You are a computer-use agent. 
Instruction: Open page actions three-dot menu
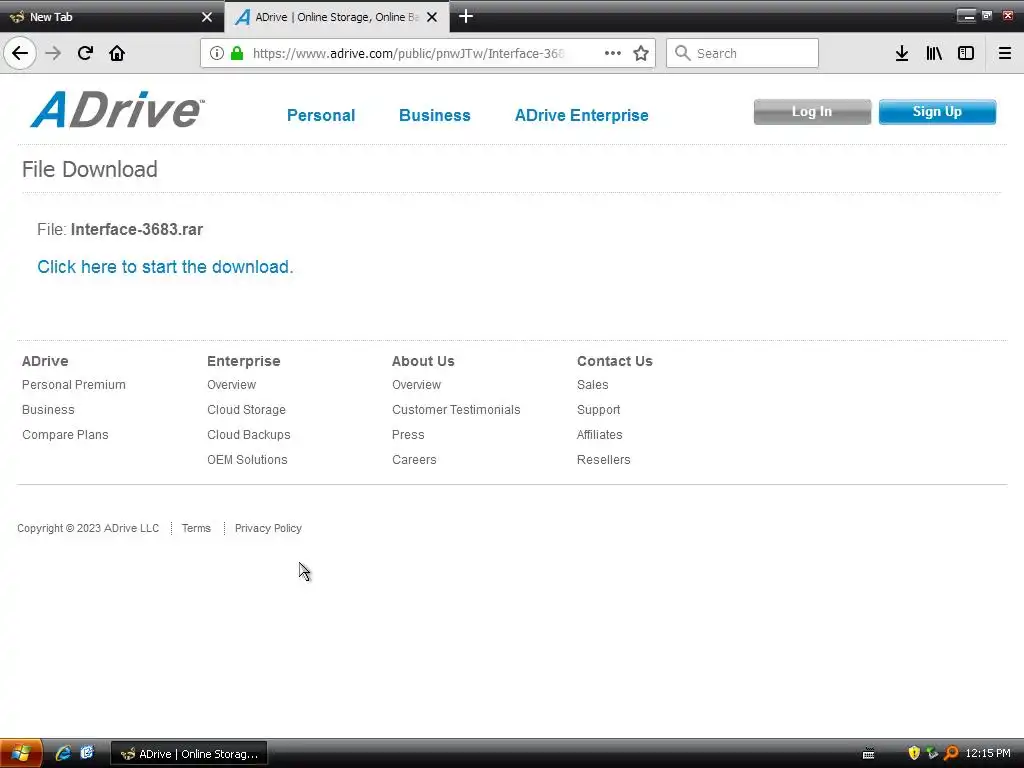613,53
